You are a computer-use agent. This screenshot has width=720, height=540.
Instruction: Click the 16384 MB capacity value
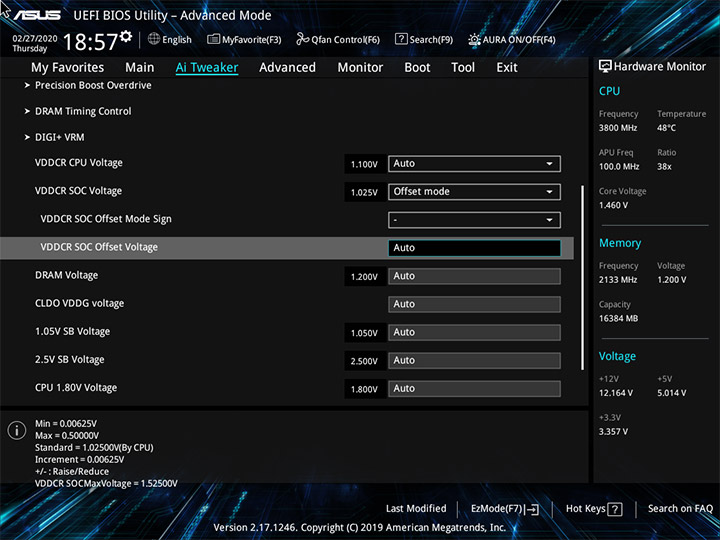tap(618, 318)
